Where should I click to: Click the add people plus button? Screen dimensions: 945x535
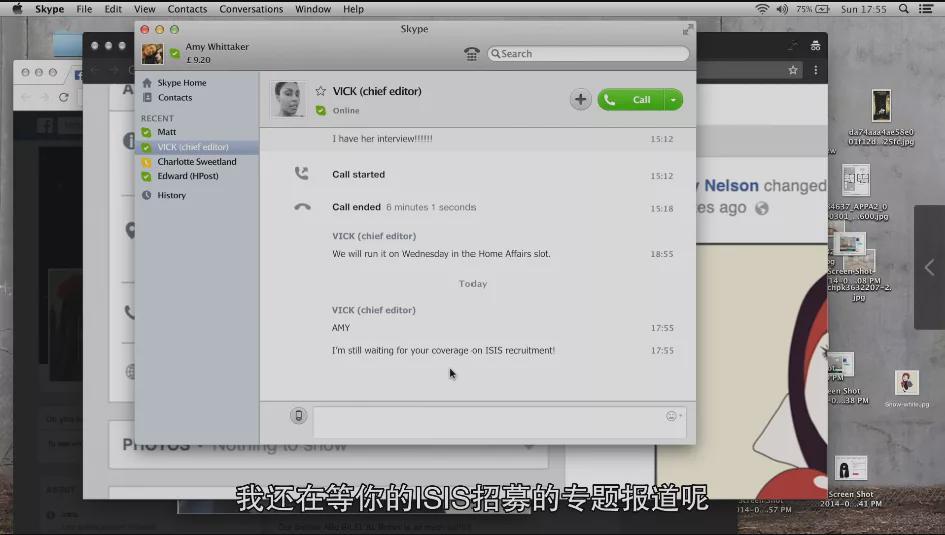[580, 99]
